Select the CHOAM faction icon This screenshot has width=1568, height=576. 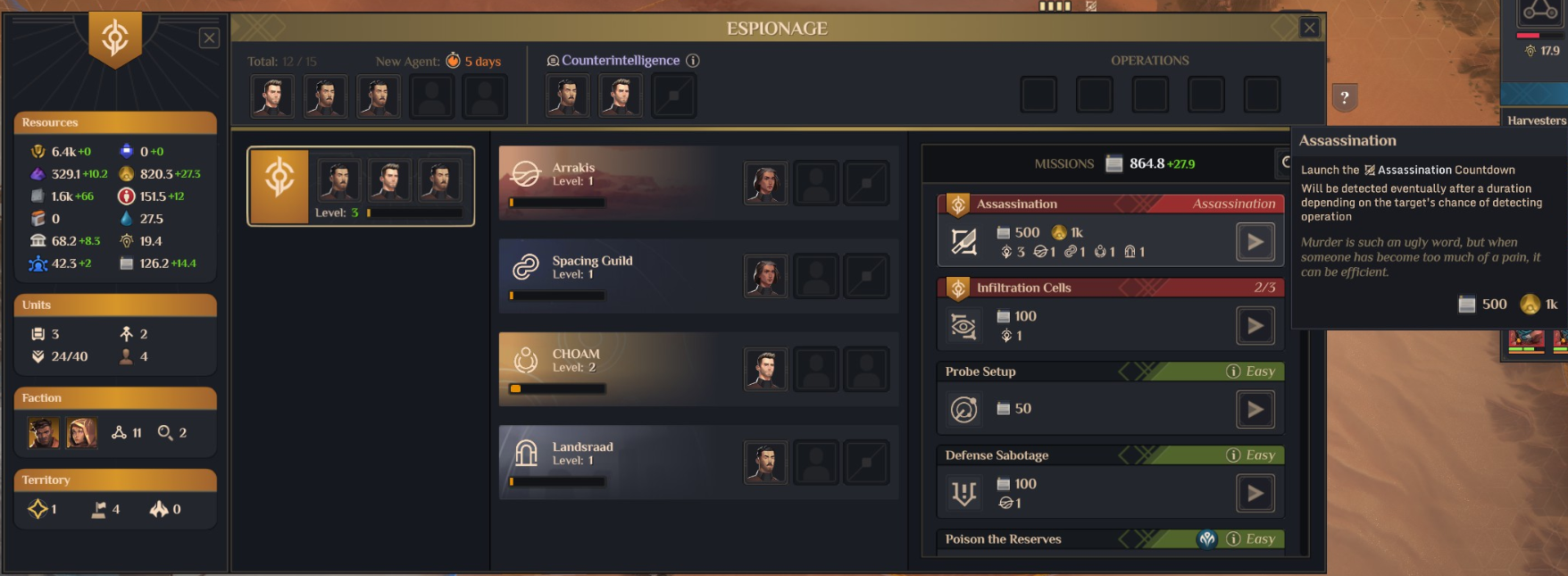(x=526, y=360)
